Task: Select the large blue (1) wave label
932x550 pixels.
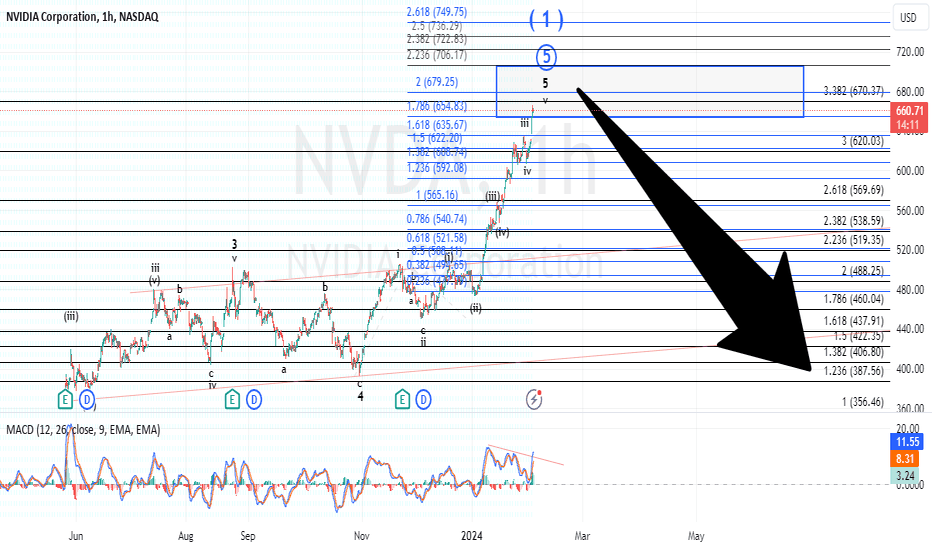Action: coord(546,20)
